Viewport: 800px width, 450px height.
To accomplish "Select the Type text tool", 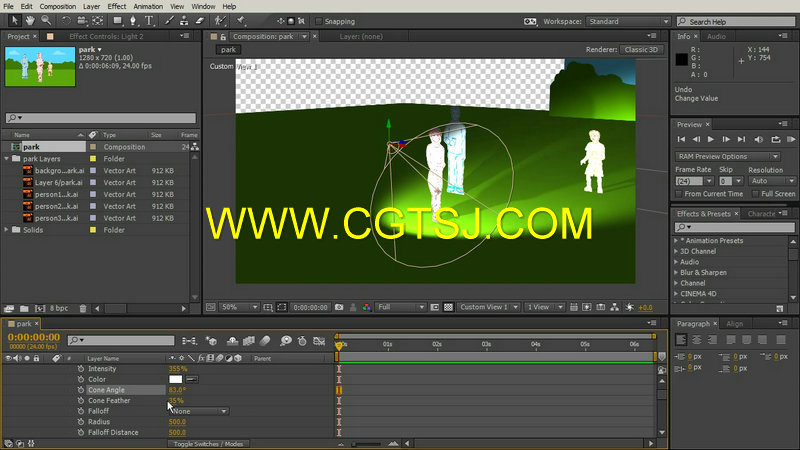I will point(149,21).
